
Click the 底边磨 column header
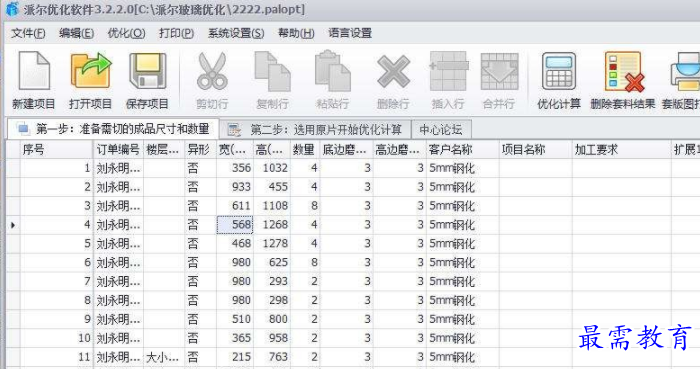(346, 150)
